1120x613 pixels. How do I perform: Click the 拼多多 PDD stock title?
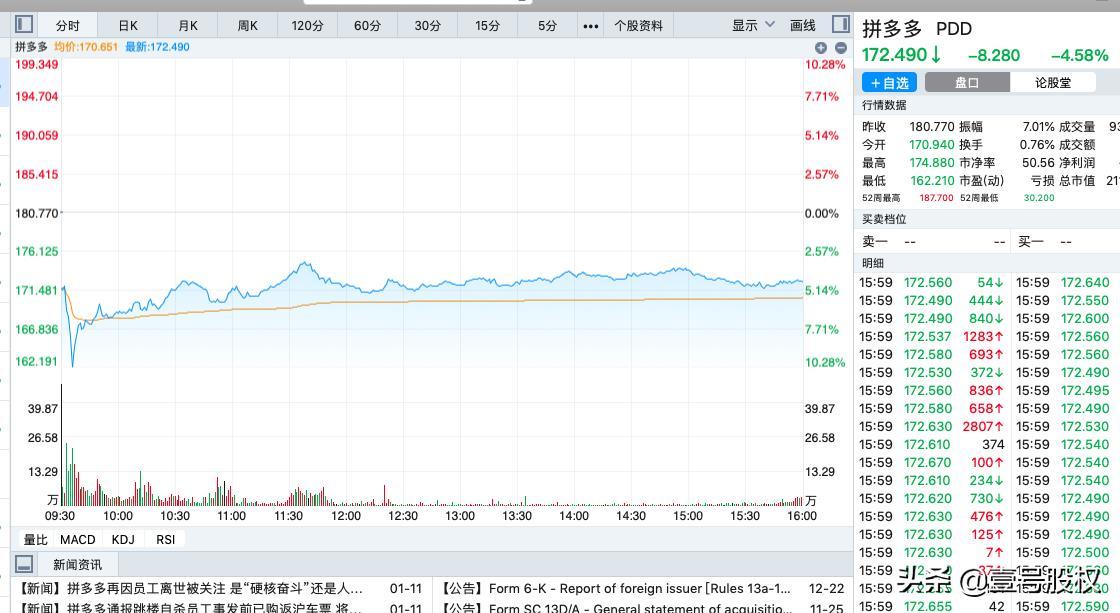point(916,29)
